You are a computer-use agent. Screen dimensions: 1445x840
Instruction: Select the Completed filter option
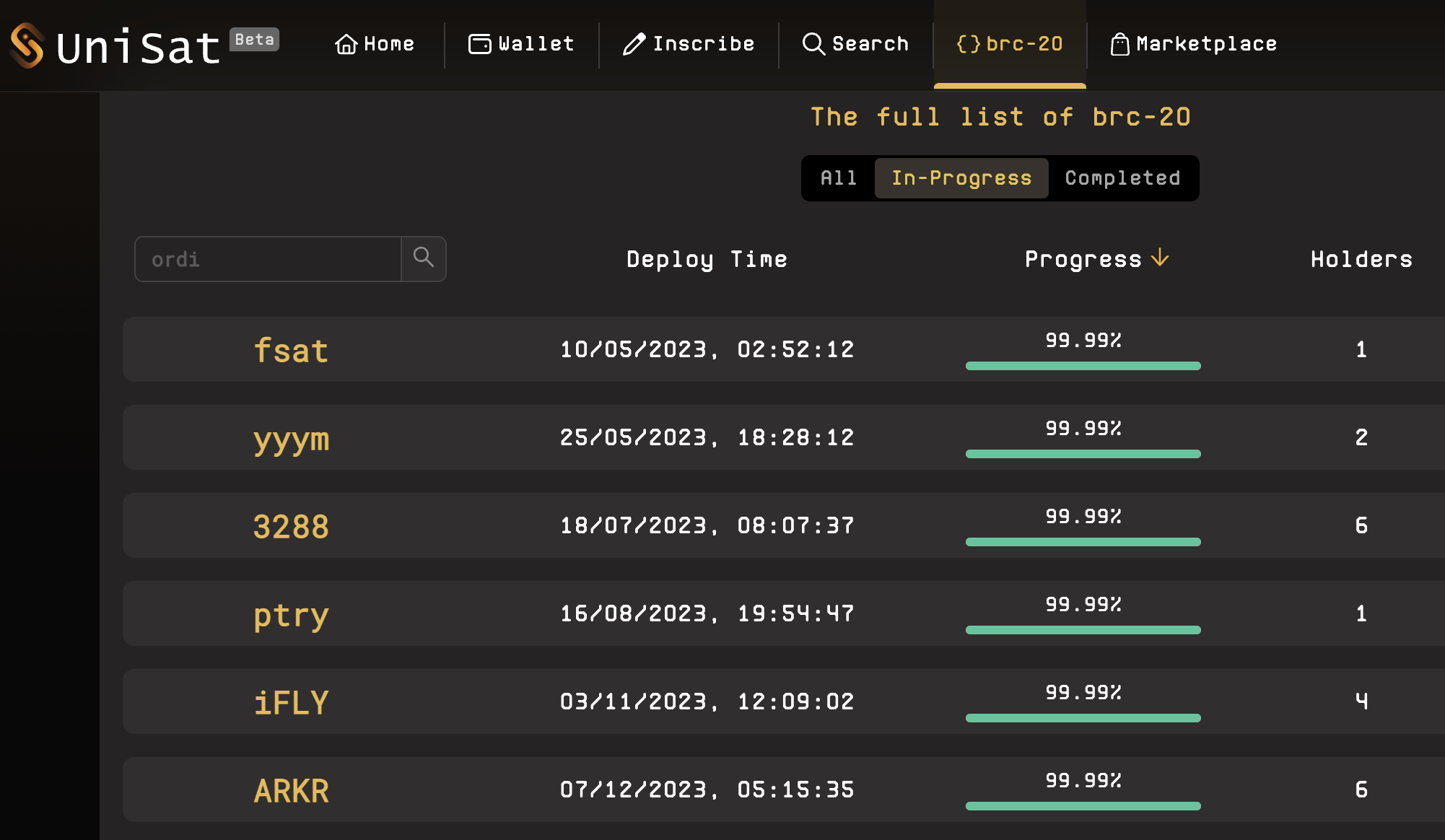pyautogui.click(x=1122, y=178)
